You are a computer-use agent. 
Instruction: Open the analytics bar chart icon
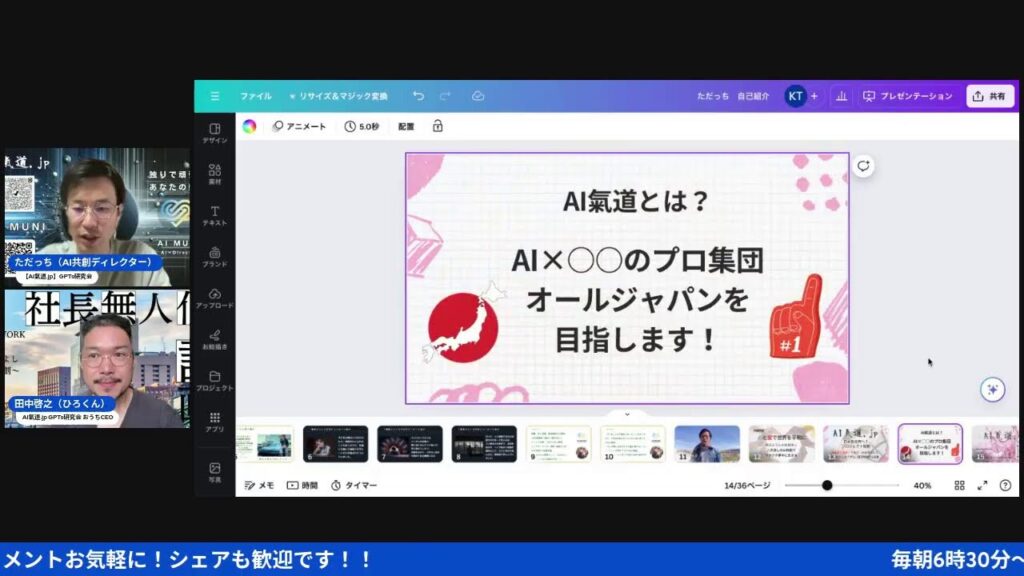pyautogui.click(x=841, y=96)
